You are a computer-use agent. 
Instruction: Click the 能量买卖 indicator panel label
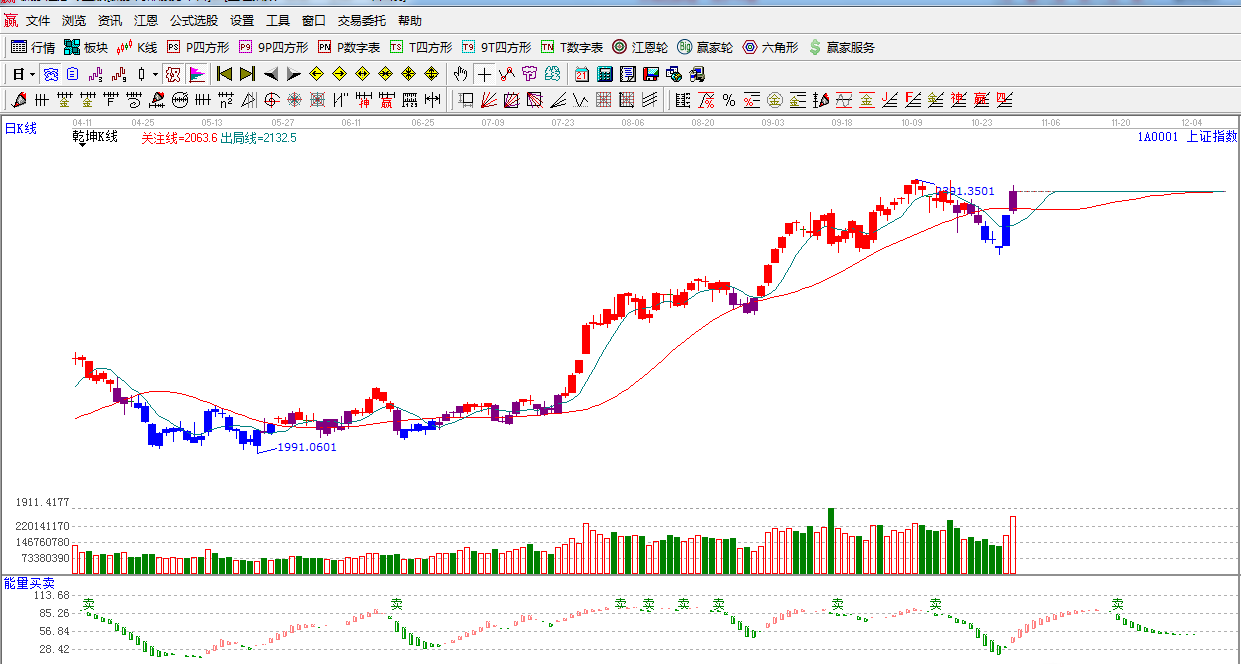(29, 582)
